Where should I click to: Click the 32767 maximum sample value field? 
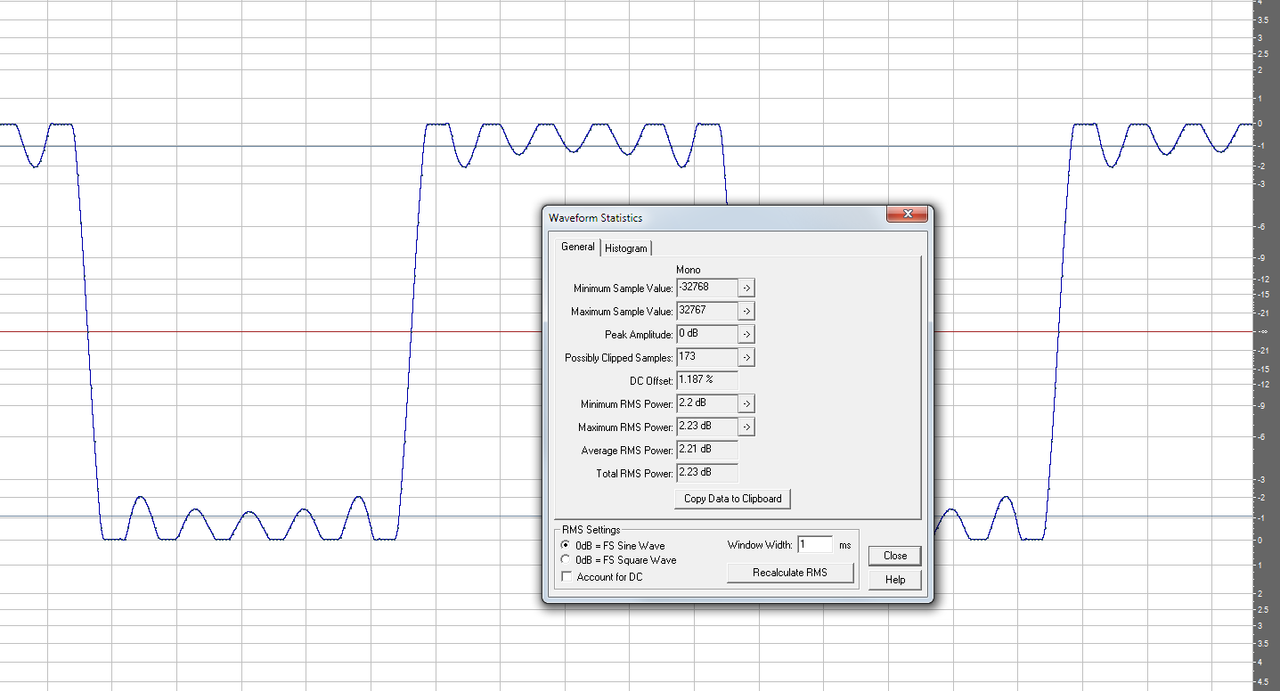click(707, 311)
